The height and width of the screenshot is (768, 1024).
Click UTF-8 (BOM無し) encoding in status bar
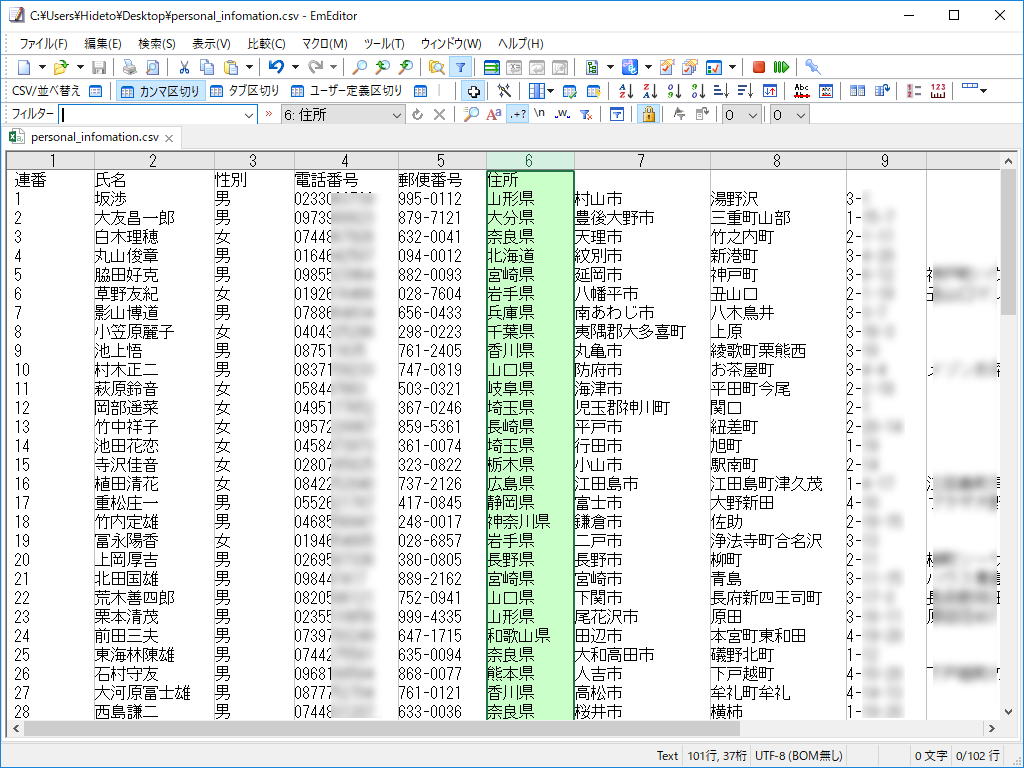tap(799, 756)
